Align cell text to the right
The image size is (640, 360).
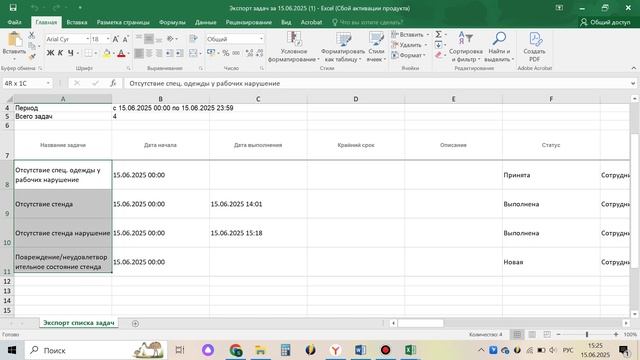[159, 53]
